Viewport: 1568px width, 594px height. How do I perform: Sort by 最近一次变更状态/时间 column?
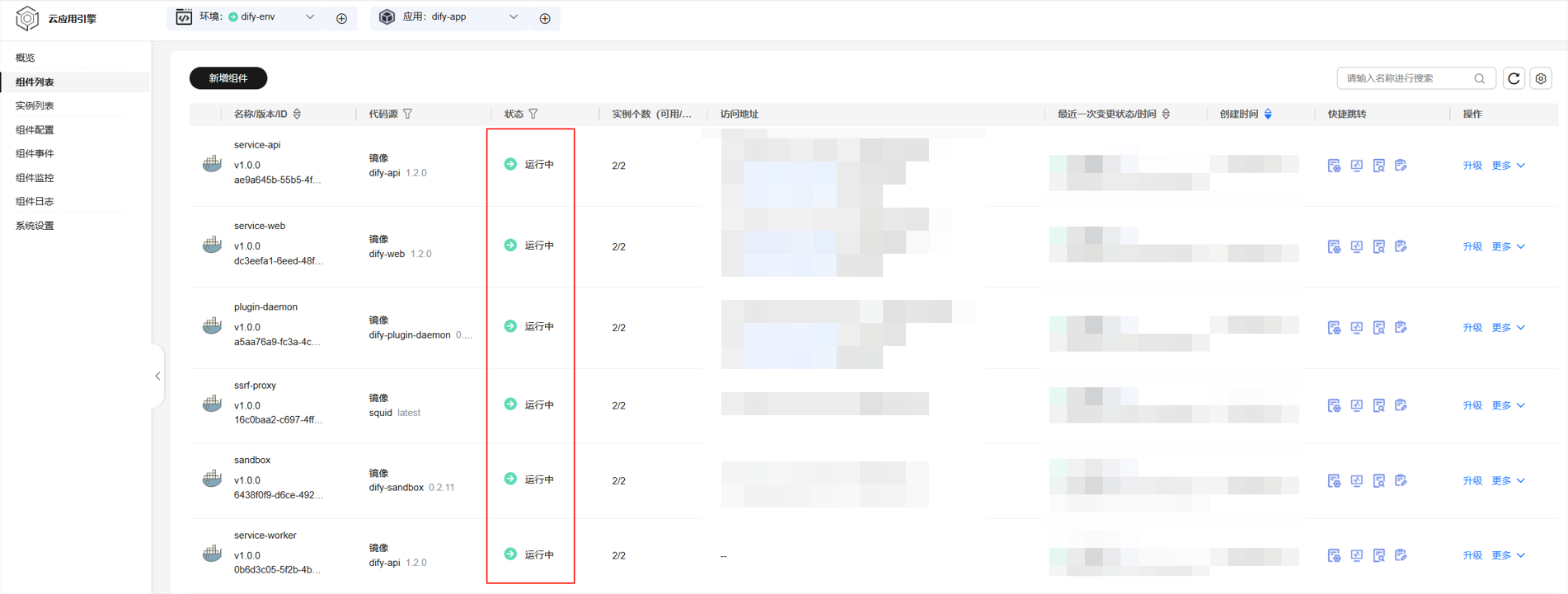(1166, 115)
